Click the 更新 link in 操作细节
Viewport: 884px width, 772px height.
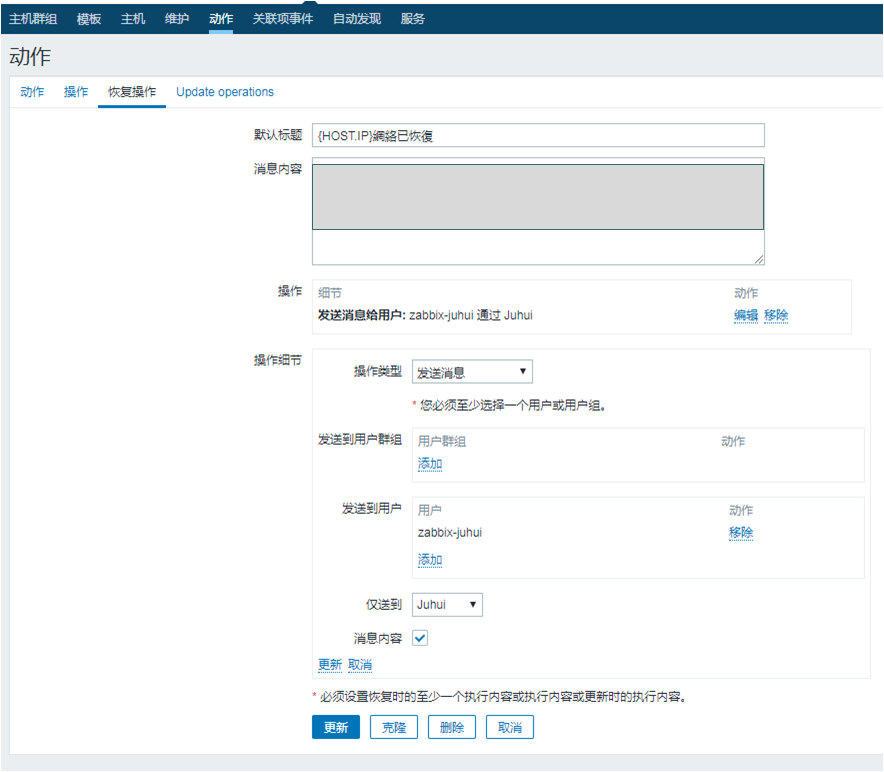coord(330,665)
